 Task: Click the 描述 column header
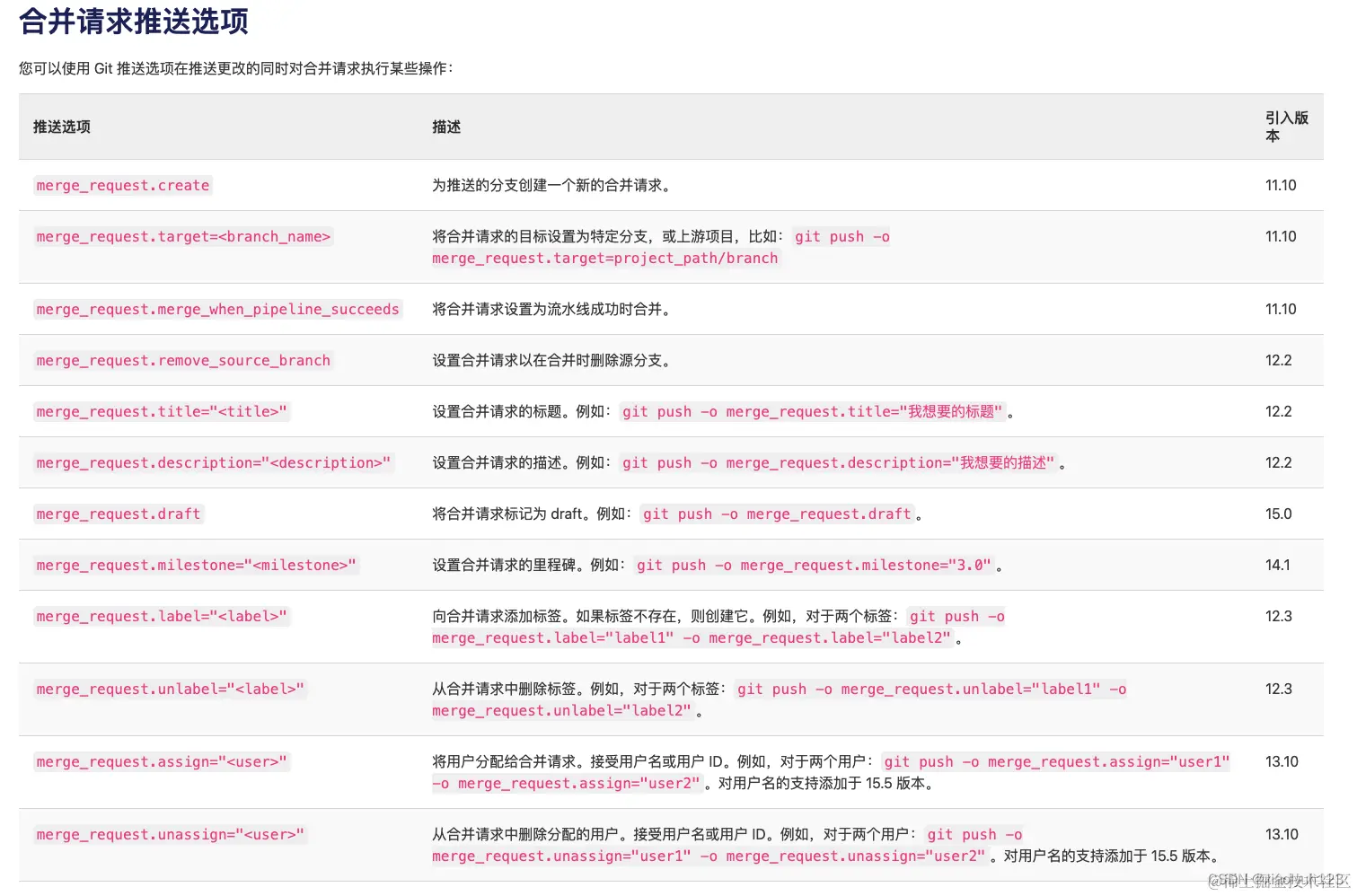[x=446, y=127]
